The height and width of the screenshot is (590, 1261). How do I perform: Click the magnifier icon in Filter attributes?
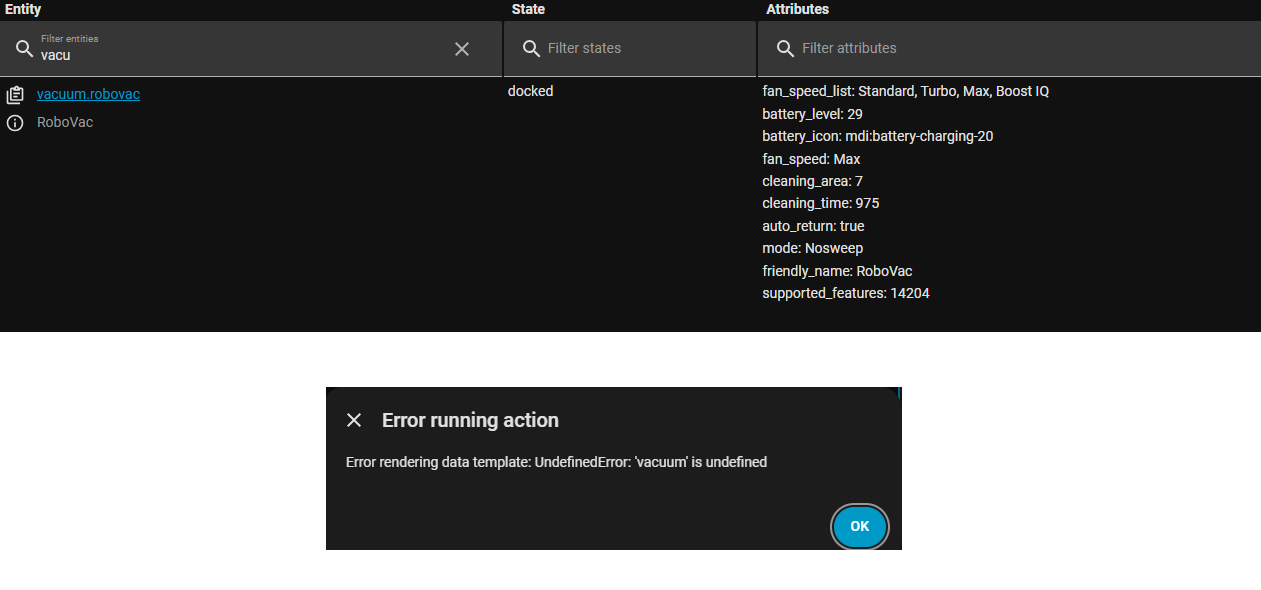(786, 48)
